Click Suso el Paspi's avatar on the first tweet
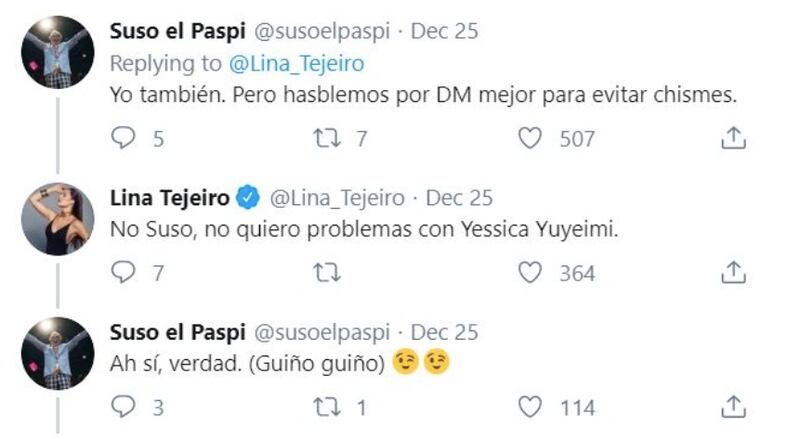Viewport: 800px width, 439px height. 57,52
